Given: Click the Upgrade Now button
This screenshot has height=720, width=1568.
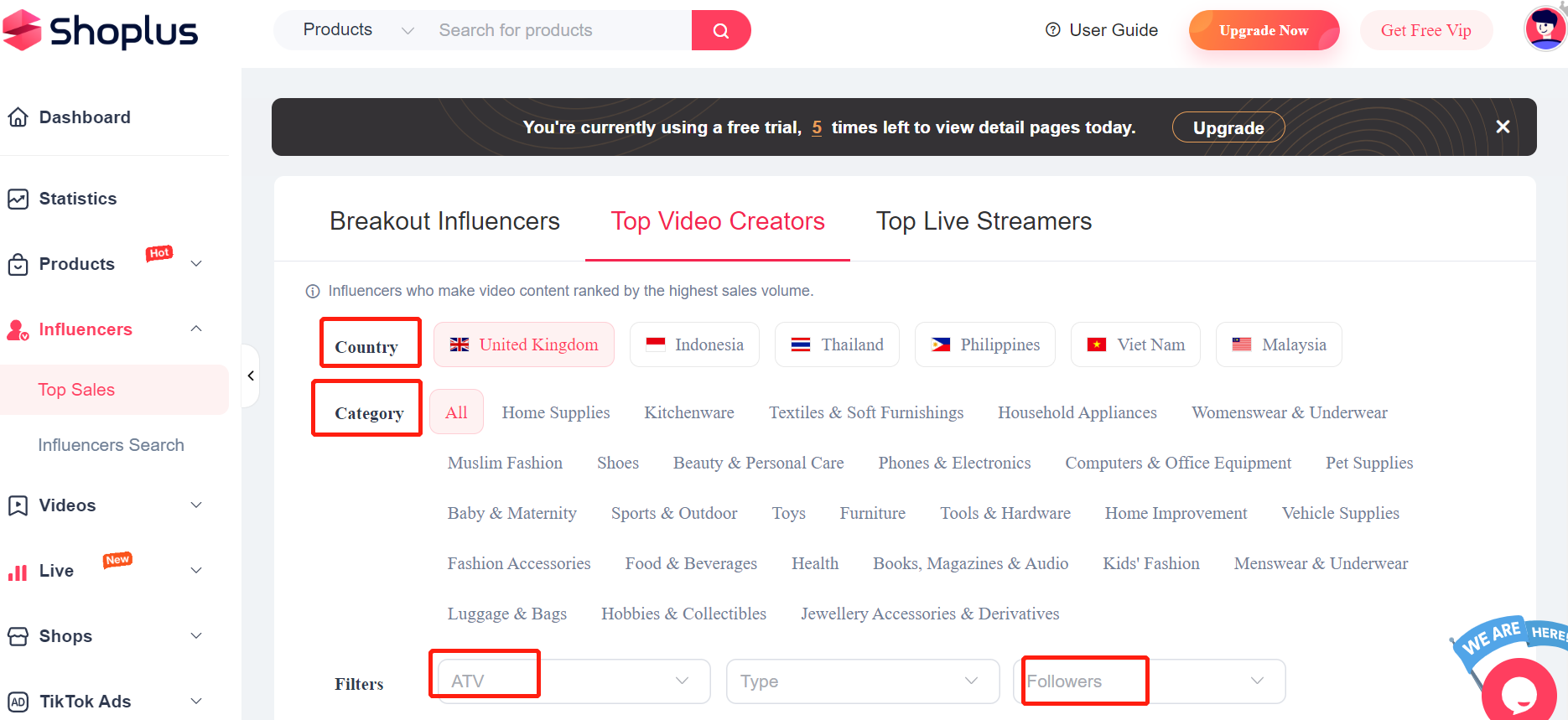Looking at the screenshot, I should 1263,30.
